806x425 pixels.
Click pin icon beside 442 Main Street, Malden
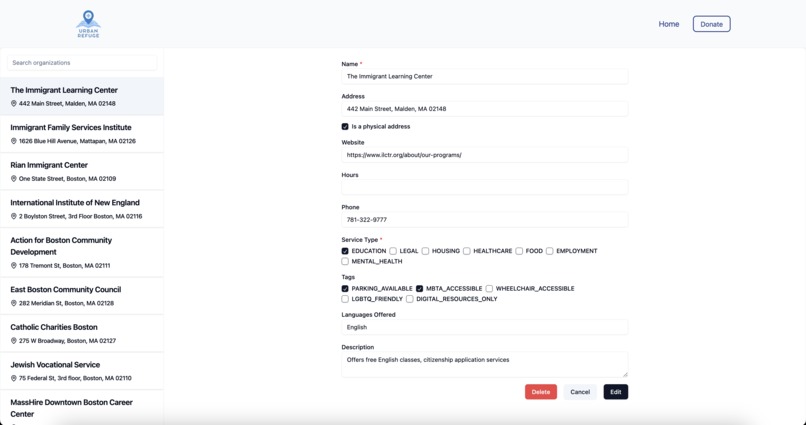(14, 103)
